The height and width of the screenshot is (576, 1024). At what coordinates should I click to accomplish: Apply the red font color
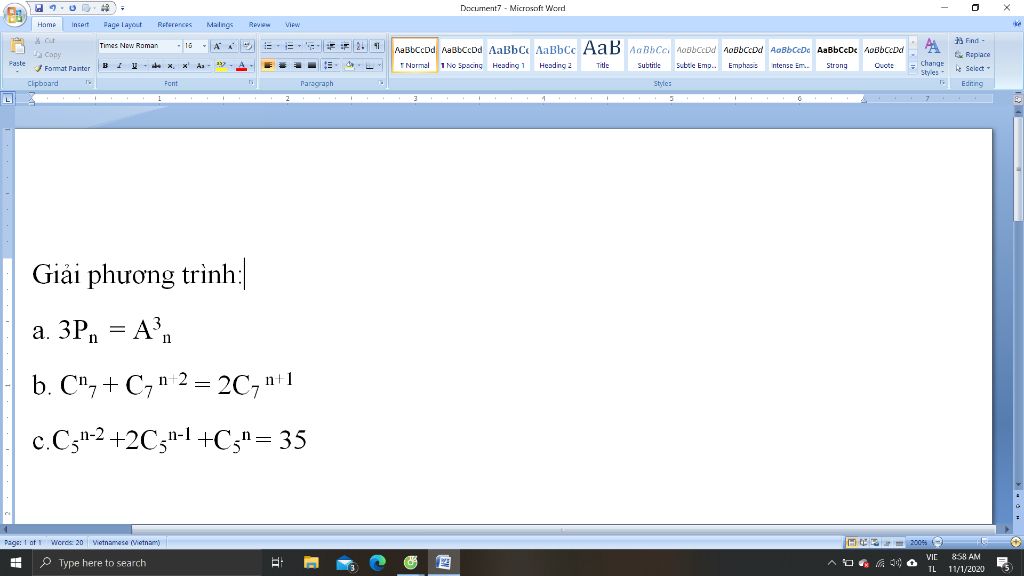click(x=241, y=65)
